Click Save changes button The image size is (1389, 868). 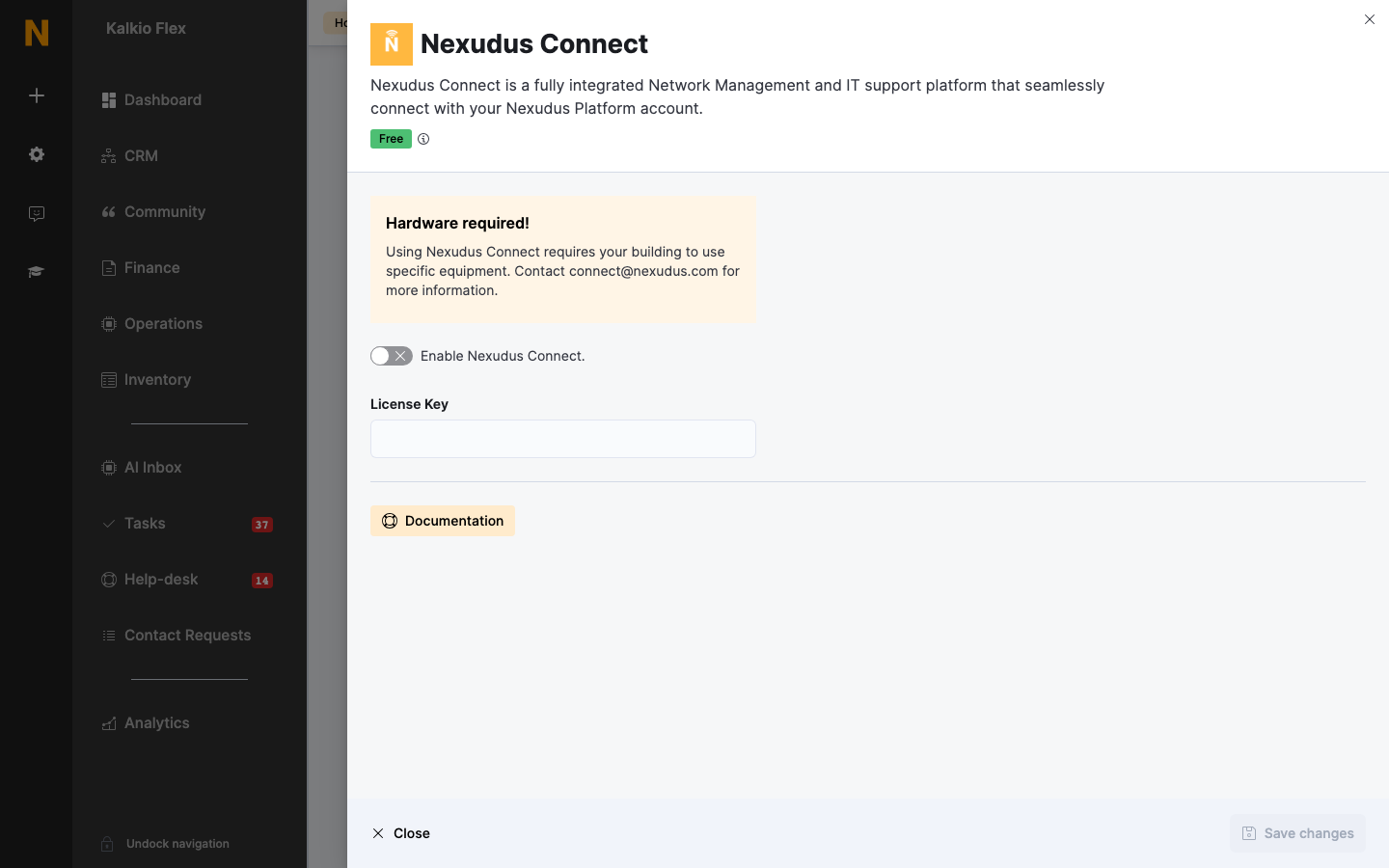1297,833
